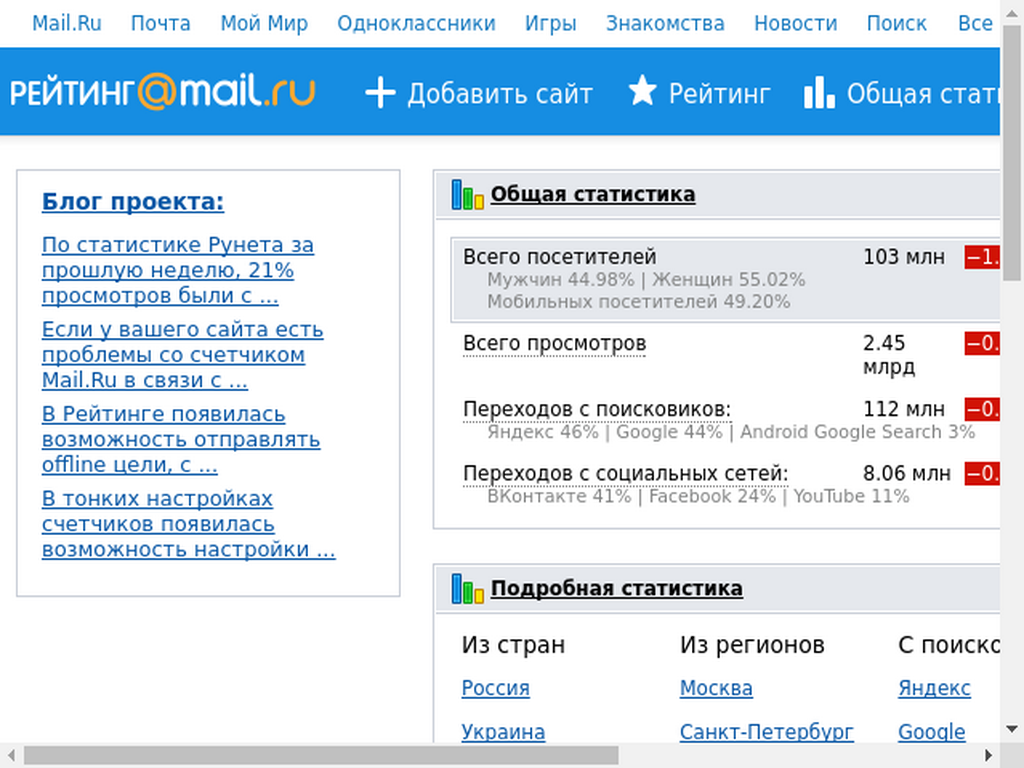Screen dimensions: 1024x768
Task: Open the Москва region link
Action: 716,688
